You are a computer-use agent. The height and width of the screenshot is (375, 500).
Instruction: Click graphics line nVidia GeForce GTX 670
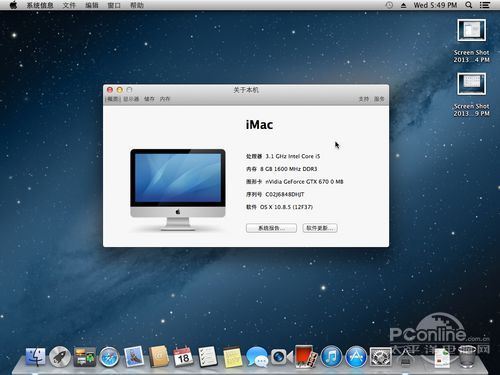(x=295, y=182)
